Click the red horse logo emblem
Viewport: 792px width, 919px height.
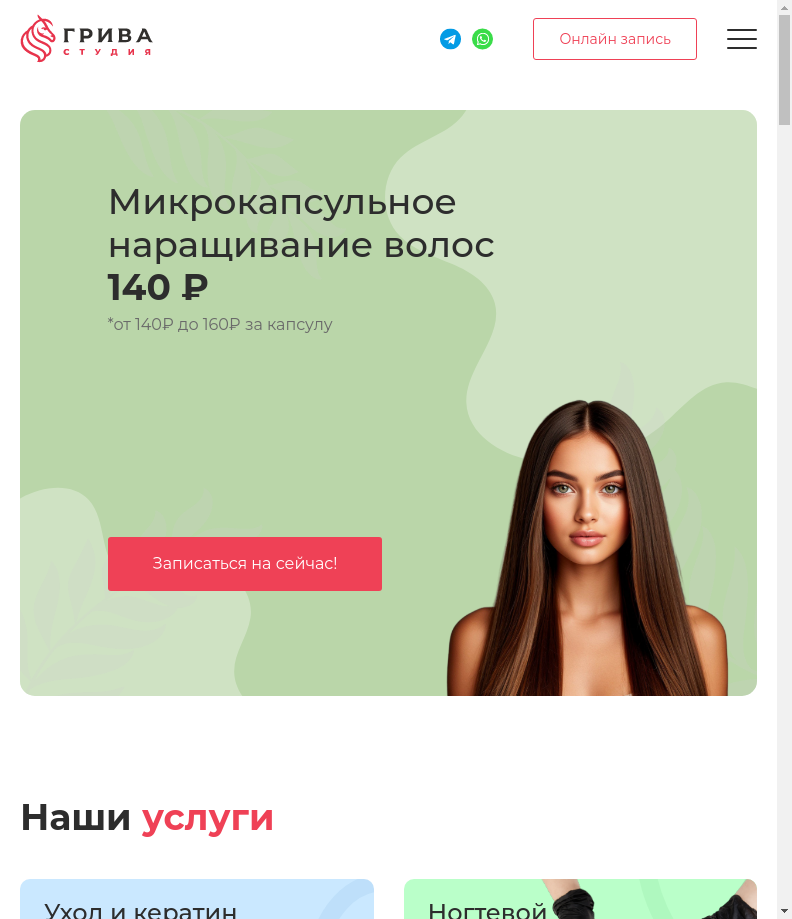38,39
